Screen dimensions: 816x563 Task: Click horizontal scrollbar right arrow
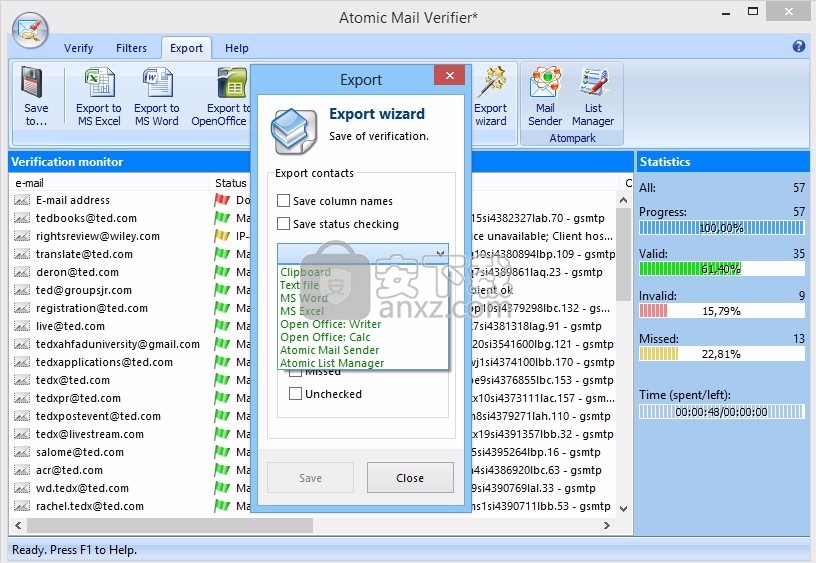click(606, 525)
